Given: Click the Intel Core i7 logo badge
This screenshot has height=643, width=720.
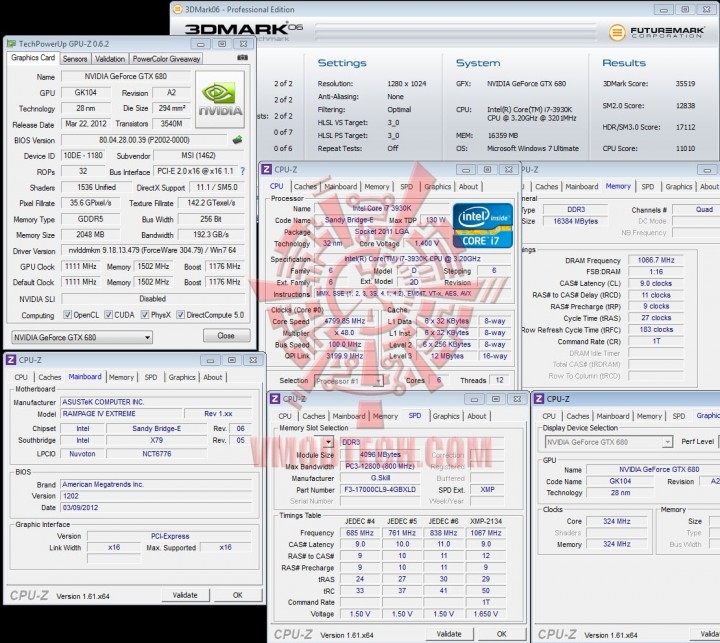Looking at the screenshot, I should click(x=482, y=226).
